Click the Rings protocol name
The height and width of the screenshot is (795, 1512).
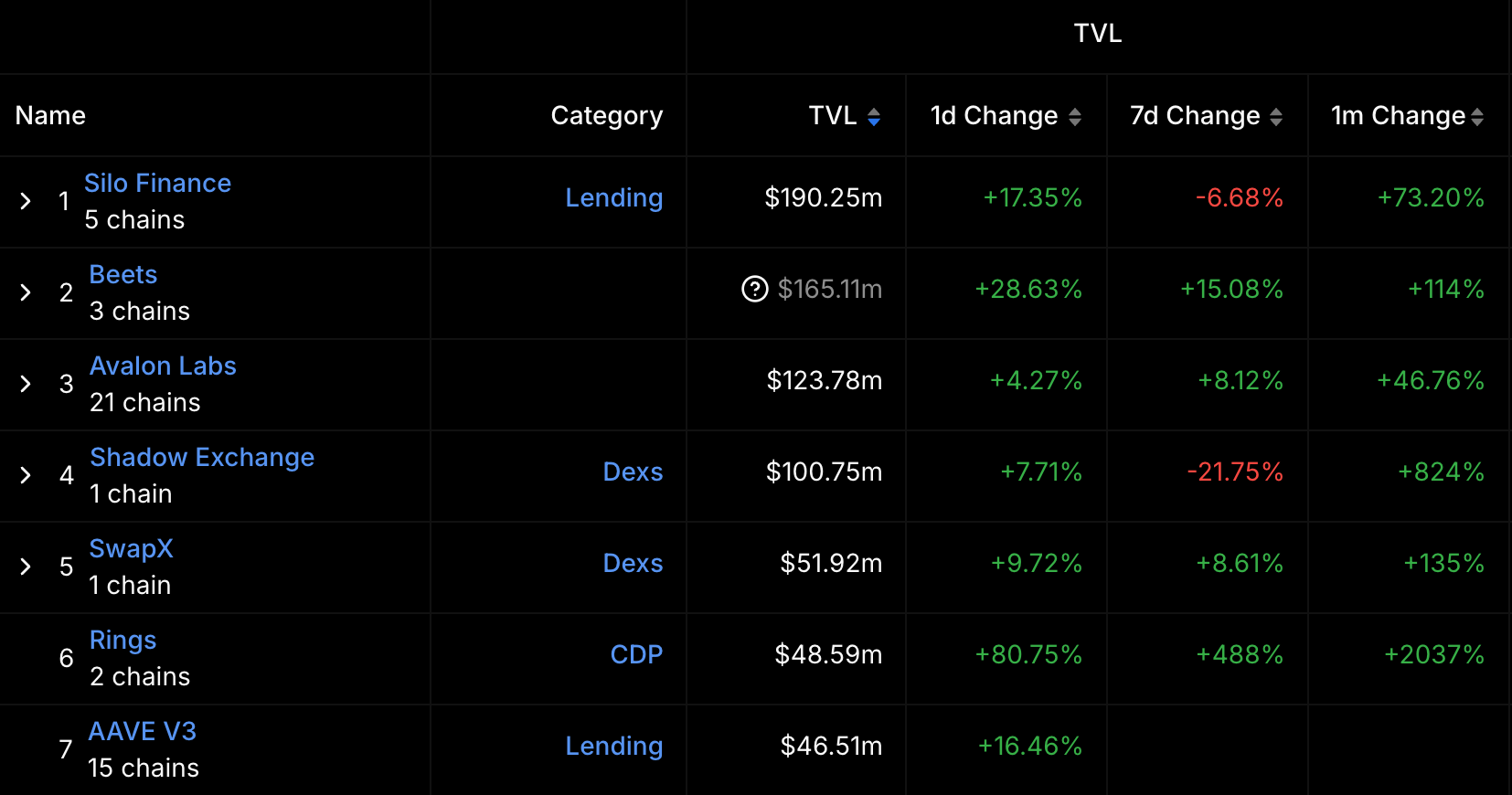[122, 640]
